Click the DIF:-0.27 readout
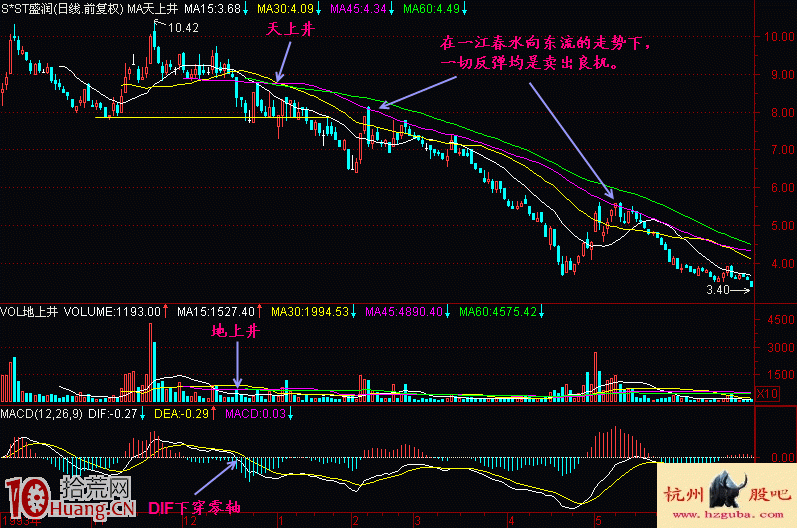797x528 pixels. point(113,414)
